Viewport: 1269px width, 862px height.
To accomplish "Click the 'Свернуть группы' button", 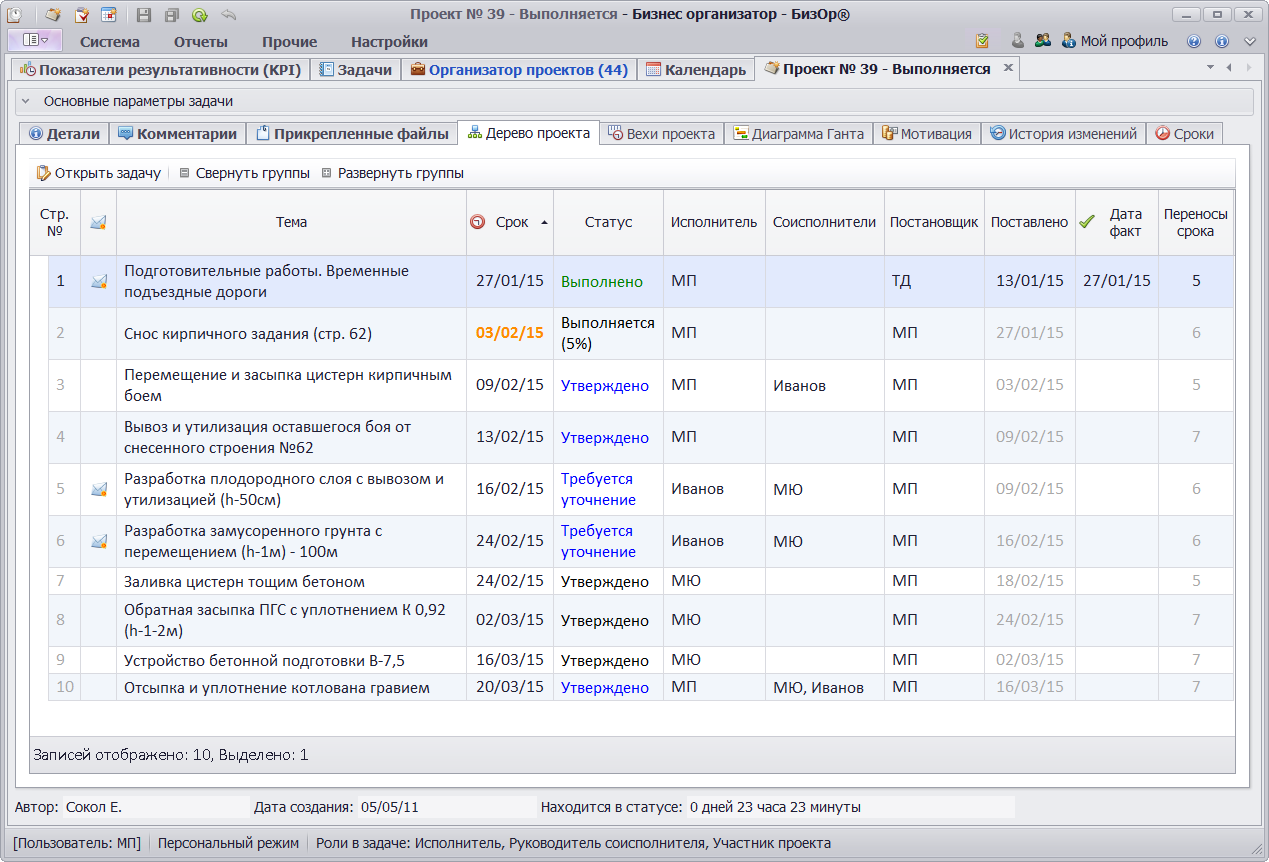I will click(244, 173).
